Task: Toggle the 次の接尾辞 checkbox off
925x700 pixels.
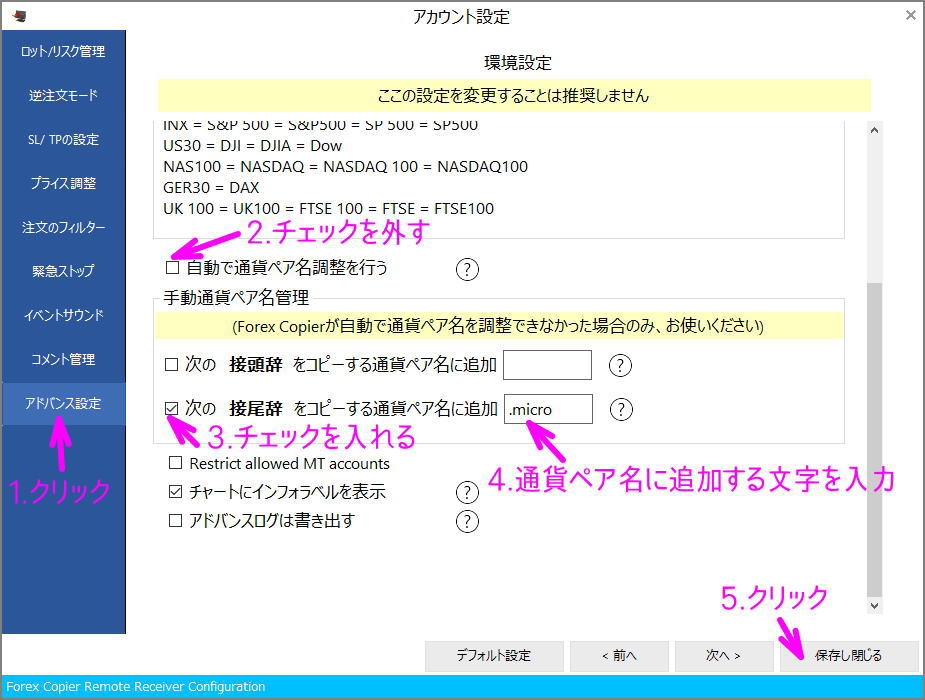Action: point(174,408)
